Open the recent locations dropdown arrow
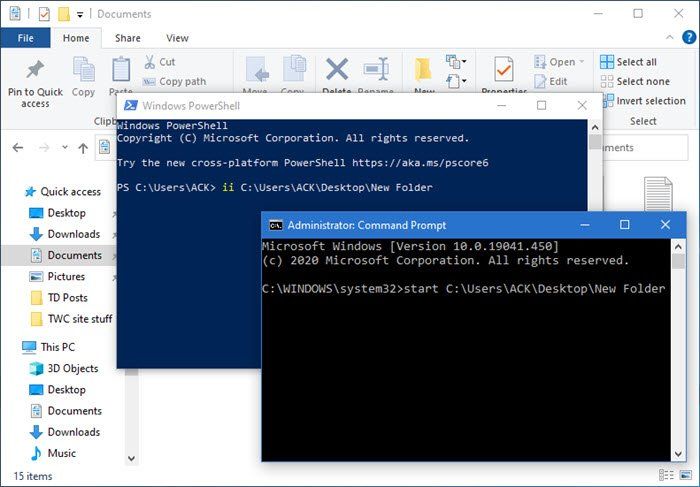Viewport: 700px width, 487px height. [x=65, y=147]
